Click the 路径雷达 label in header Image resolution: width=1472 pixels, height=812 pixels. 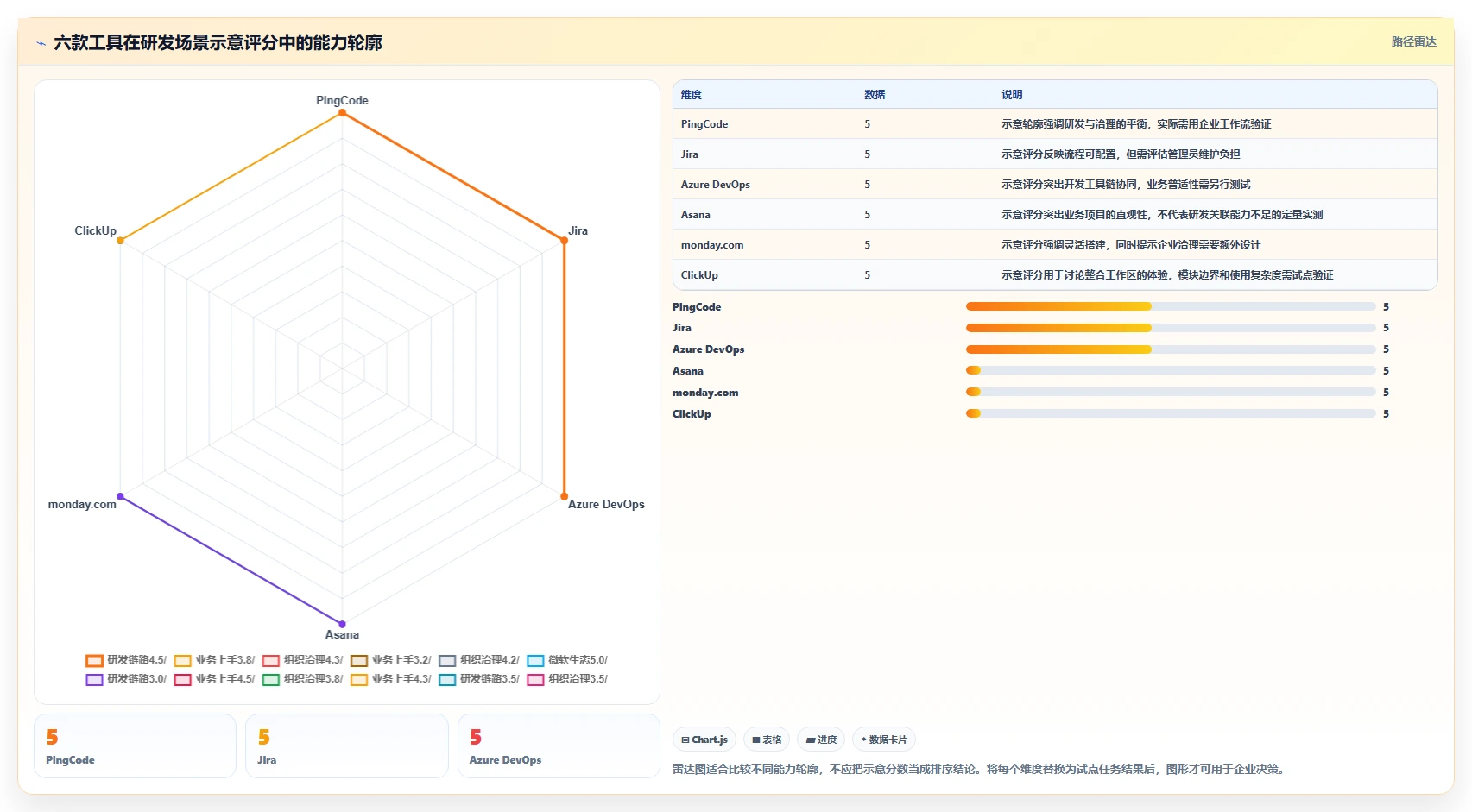(1413, 41)
